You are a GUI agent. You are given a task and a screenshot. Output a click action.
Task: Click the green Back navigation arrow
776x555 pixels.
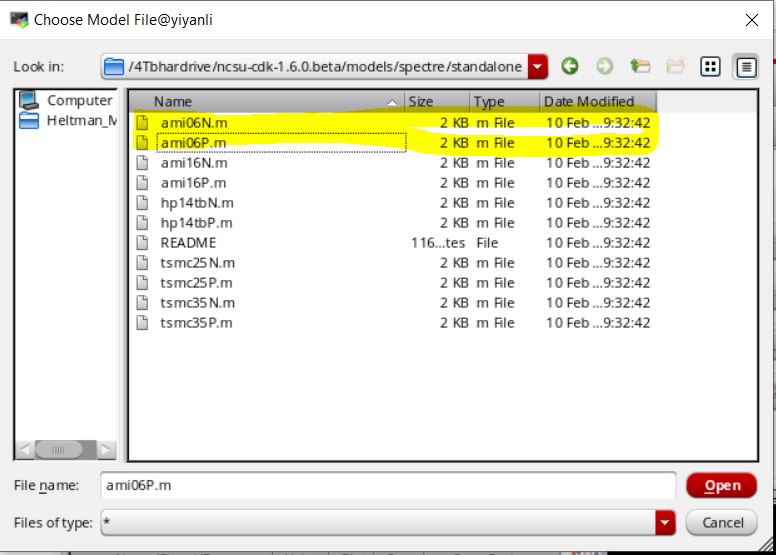pos(570,67)
